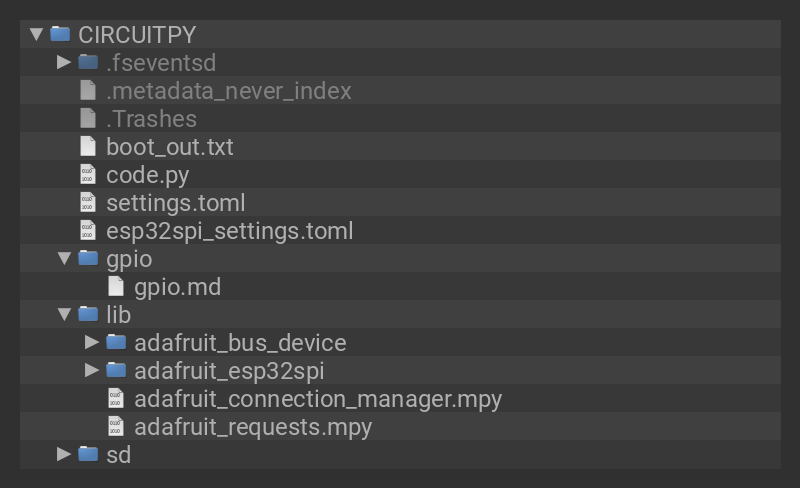The image size is (800, 488).
Task: Select the .Trashes entry
Action: click(x=151, y=119)
